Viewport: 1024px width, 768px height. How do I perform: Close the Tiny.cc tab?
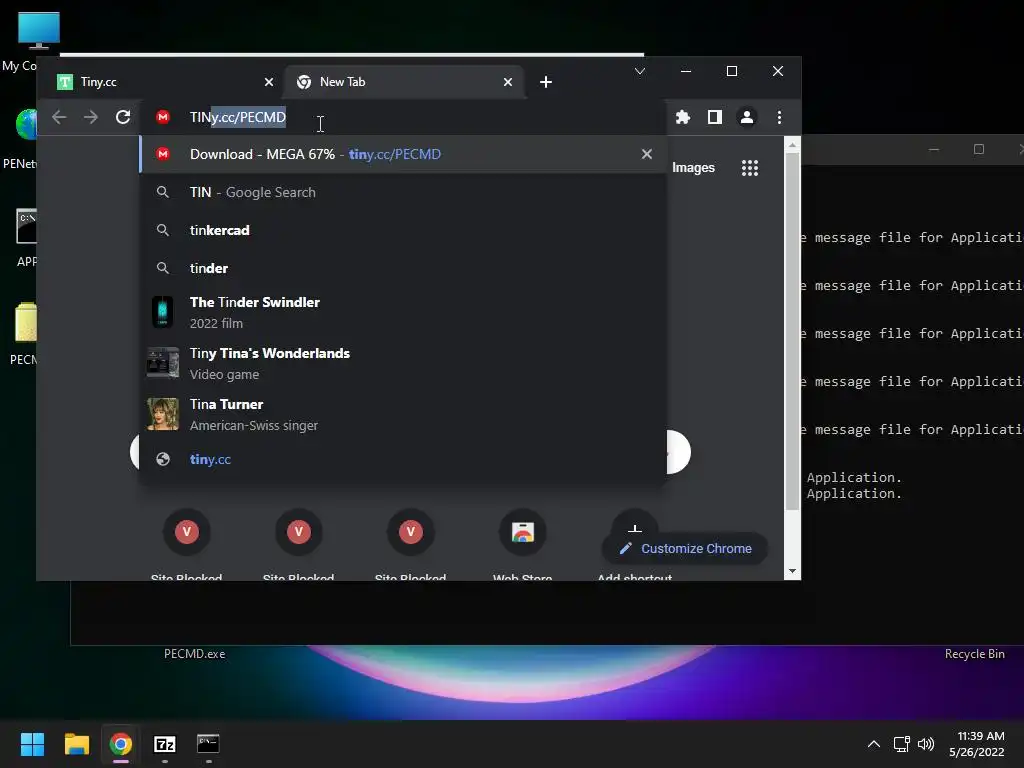[x=268, y=82]
